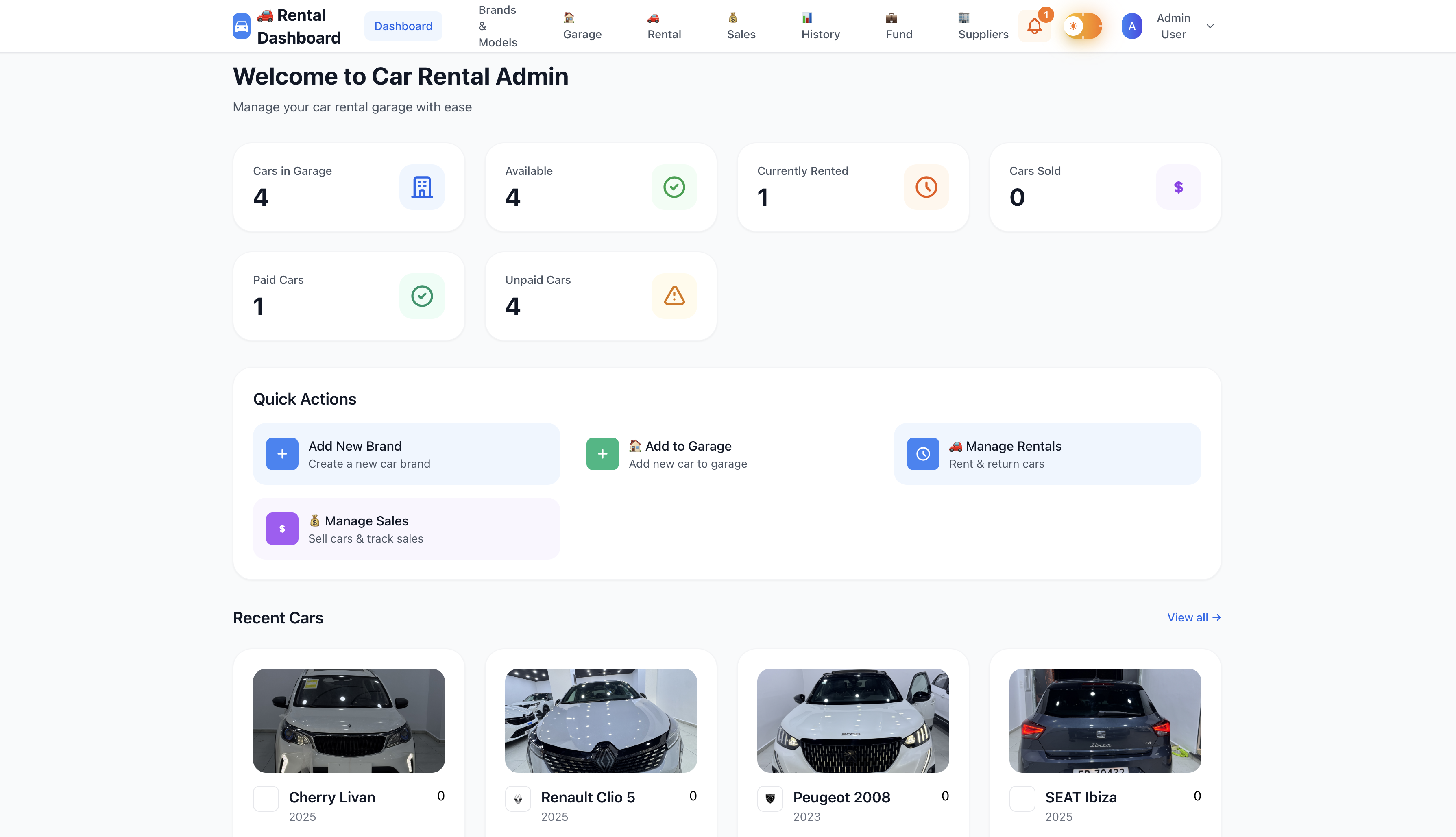Open notifications via the bell icon
The width and height of the screenshot is (1456, 837).
tap(1035, 26)
